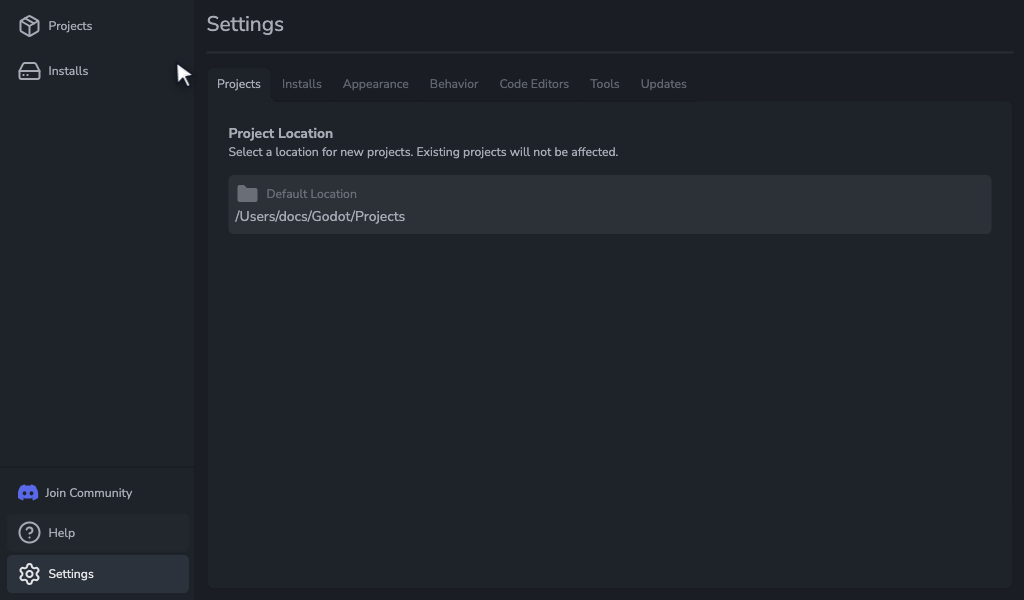Click the Settings gear icon
Viewport: 1024px width, 600px height.
29,574
